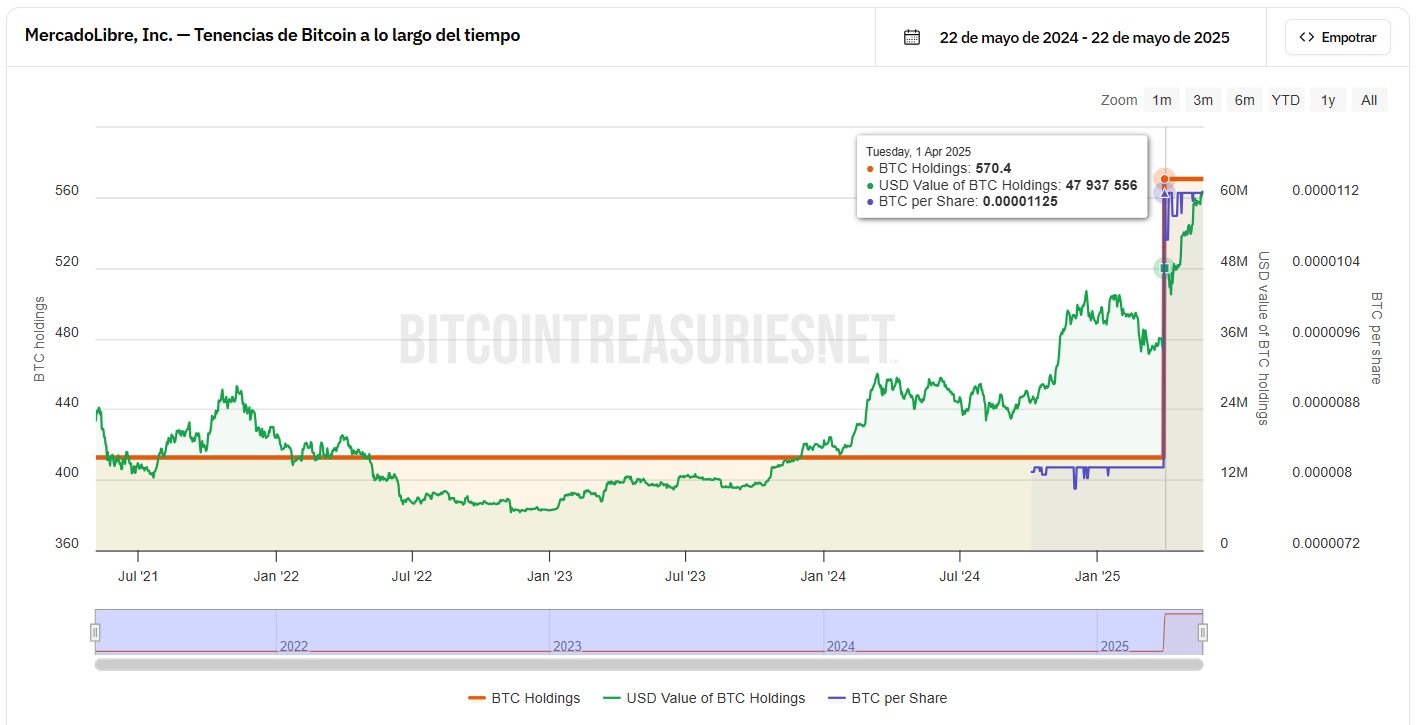Viewport: 1418px width, 725px height.
Task: Choose YTD zoom option
Action: click(x=1285, y=100)
